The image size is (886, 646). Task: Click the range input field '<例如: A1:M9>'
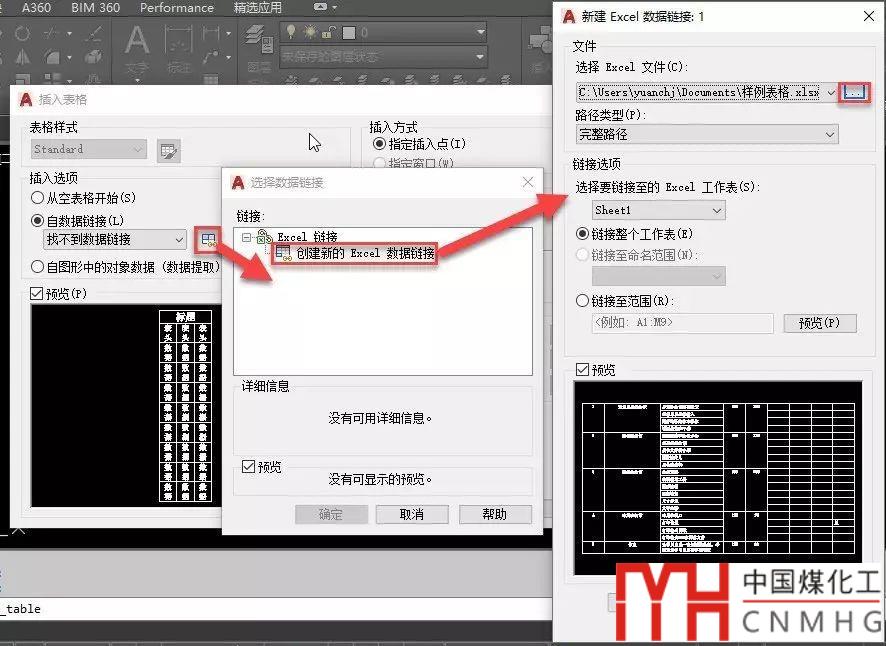683,323
